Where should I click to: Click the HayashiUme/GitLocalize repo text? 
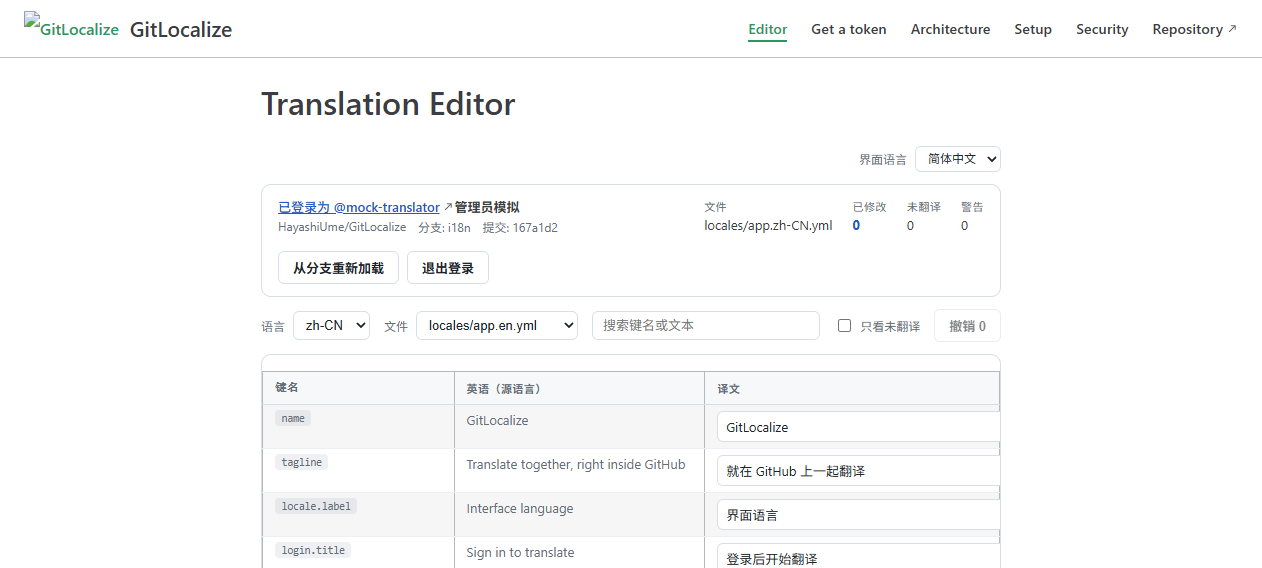pyautogui.click(x=342, y=227)
